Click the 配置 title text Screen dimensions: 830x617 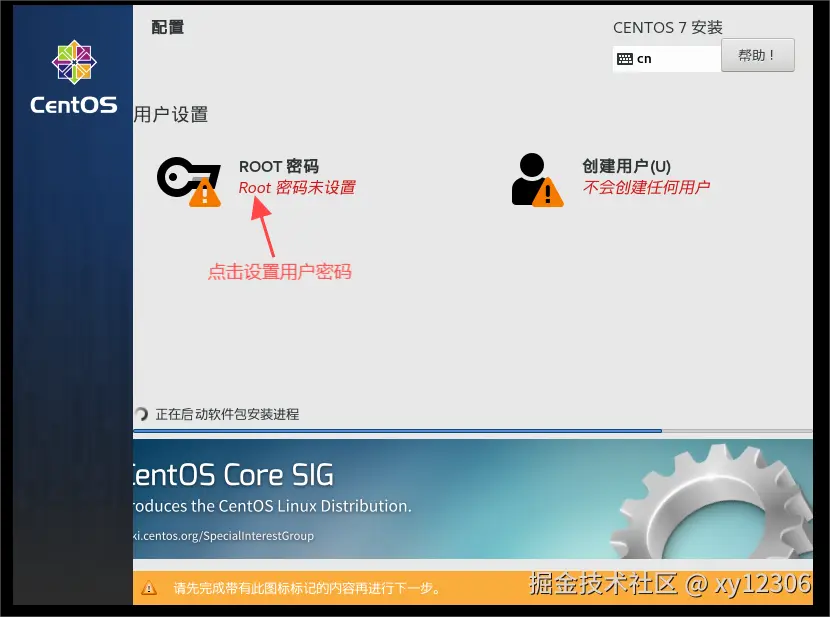click(167, 27)
